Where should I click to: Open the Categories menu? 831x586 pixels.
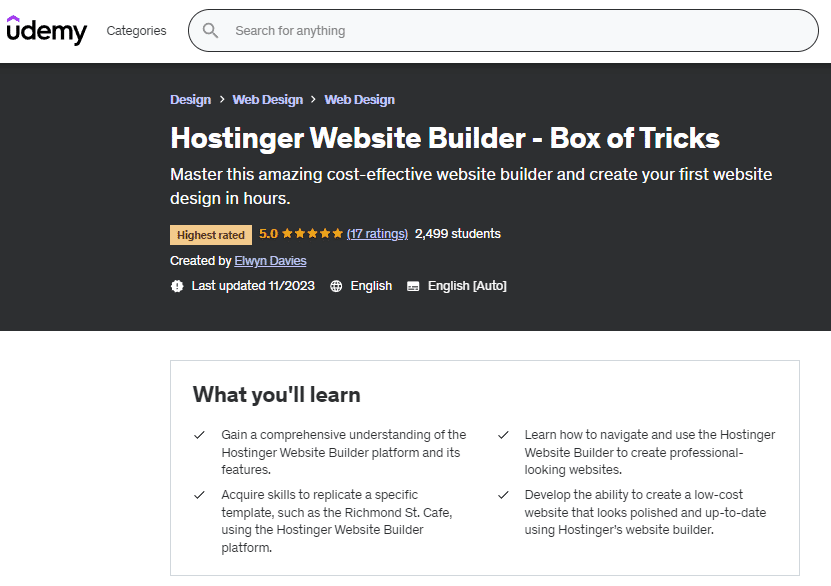pos(136,31)
